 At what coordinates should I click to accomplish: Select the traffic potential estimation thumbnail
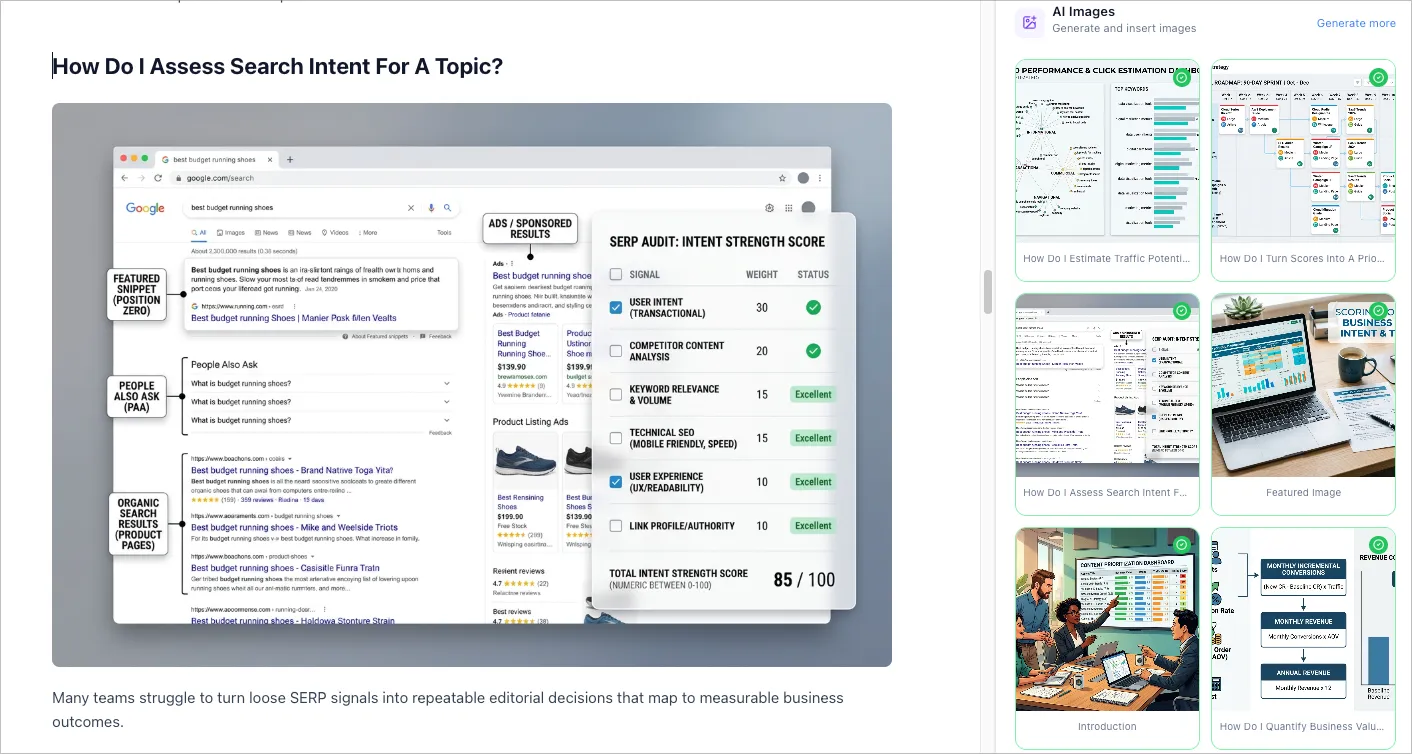coord(1107,151)
